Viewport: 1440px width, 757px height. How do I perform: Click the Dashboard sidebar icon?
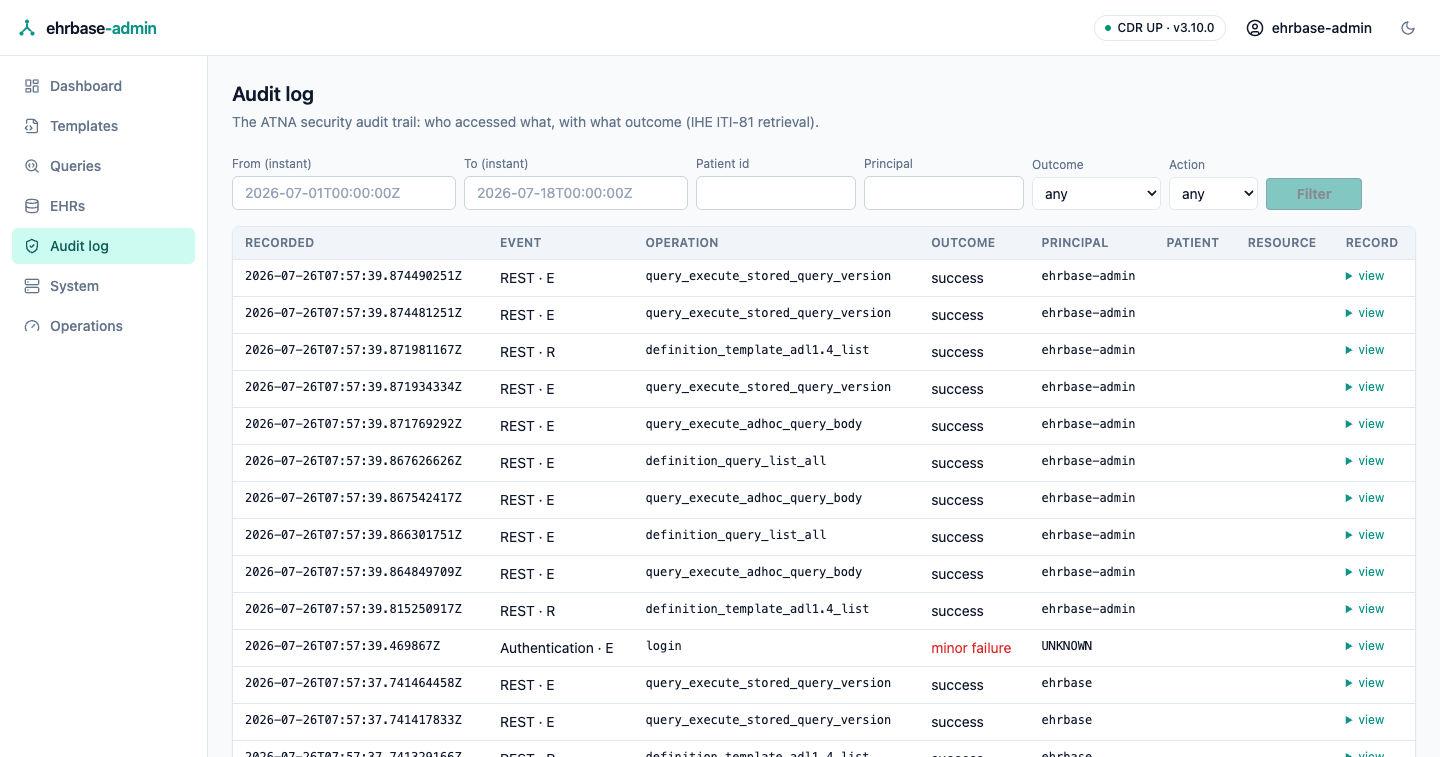tap(32, 86)
